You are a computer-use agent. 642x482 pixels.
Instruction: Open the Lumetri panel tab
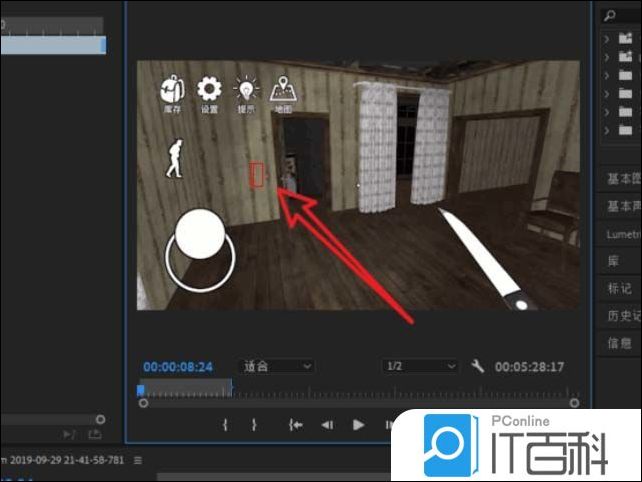click(x=622, y=233)
